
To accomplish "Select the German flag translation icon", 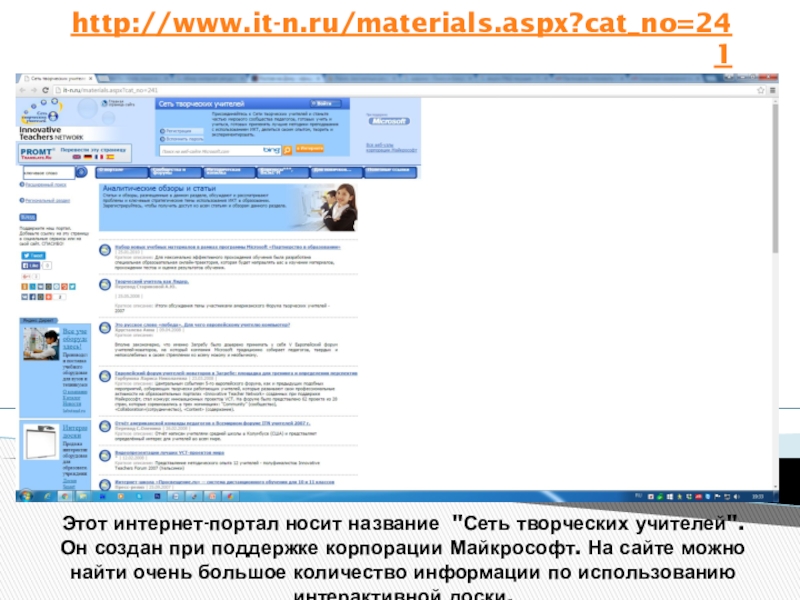I will (x=88, y=157).
